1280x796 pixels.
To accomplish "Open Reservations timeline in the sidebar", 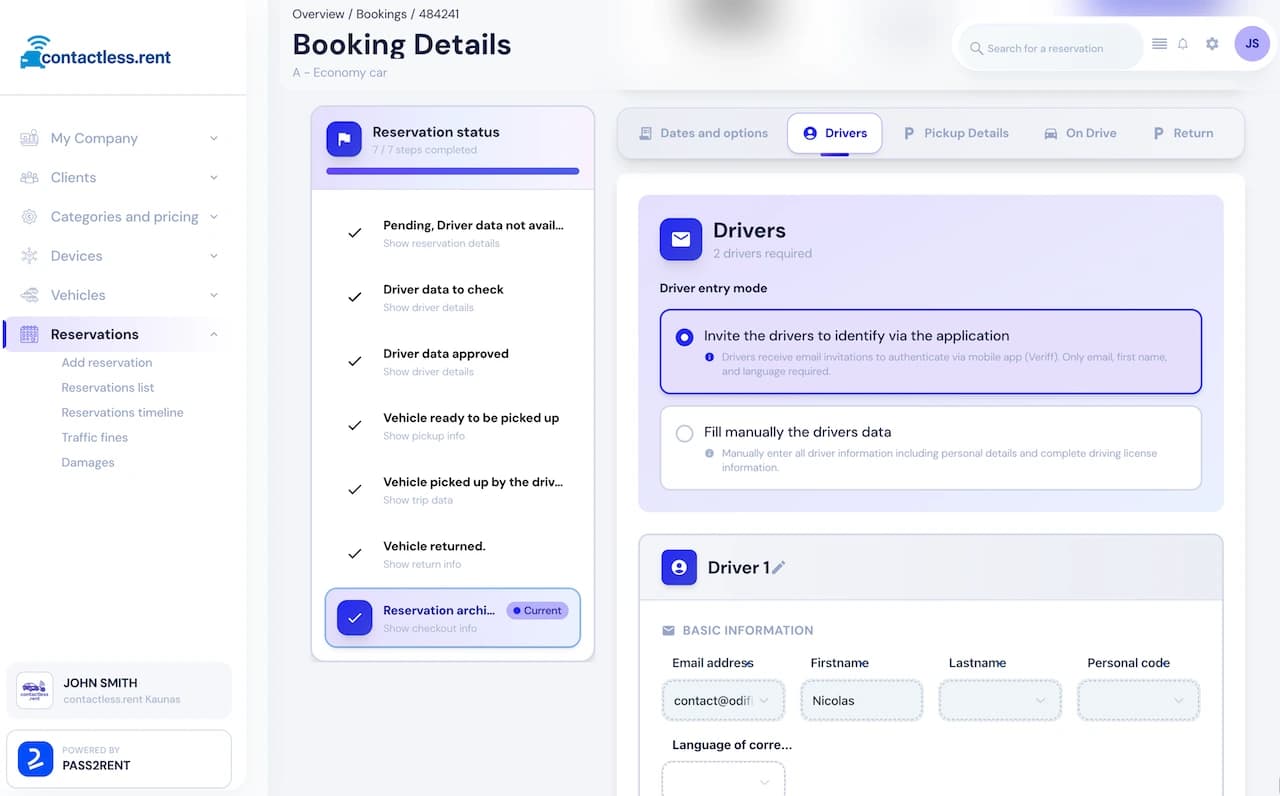I will [122, 412].
